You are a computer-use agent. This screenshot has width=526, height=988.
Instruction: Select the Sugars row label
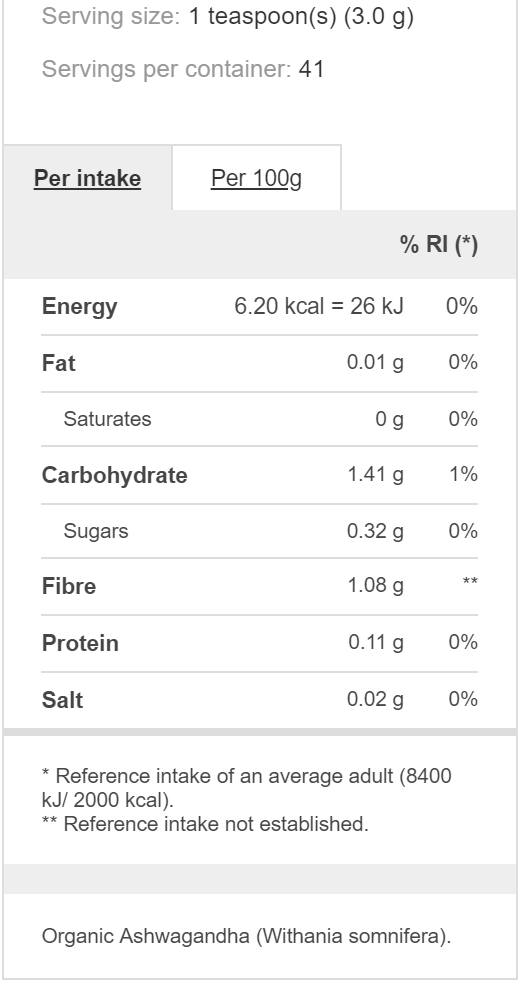tap(96, 531)
